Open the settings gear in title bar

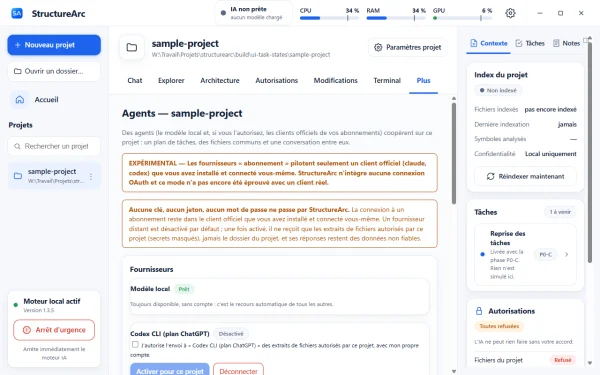click(510, 13)
